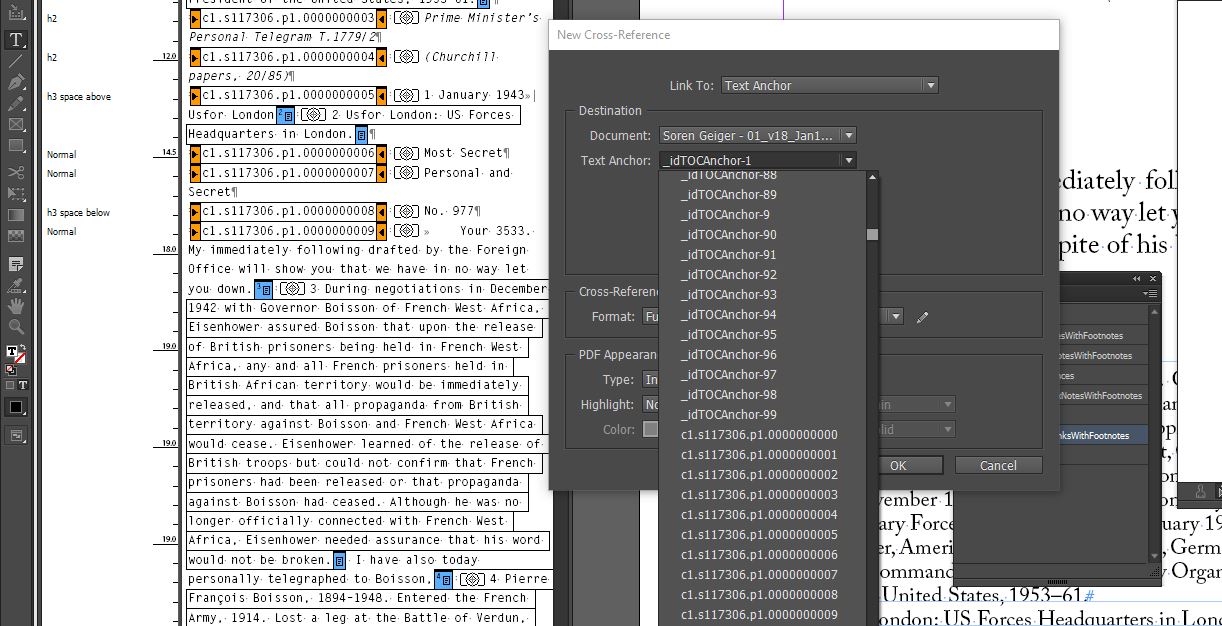This screenshot has height=626, width=1222.
Task: Choose c1.s117306.p1.0000000005 from the list
Action: pyautogui.click(x=759, y=535)
